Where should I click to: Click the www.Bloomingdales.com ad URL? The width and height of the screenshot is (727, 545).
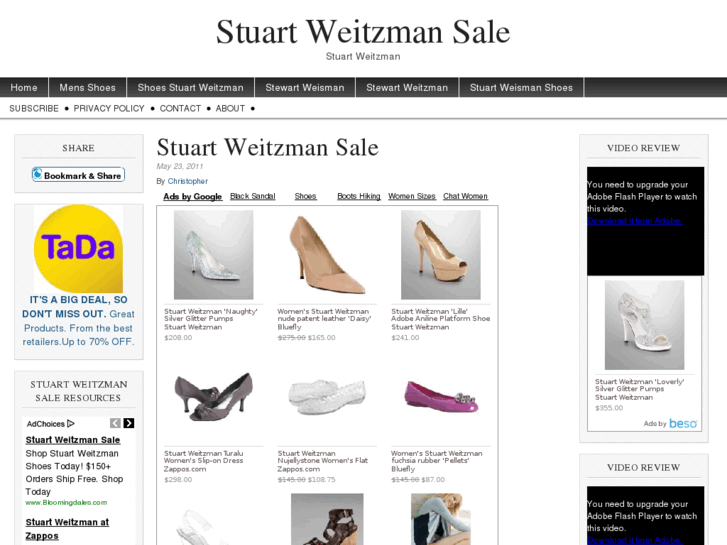tap(66, 502)
